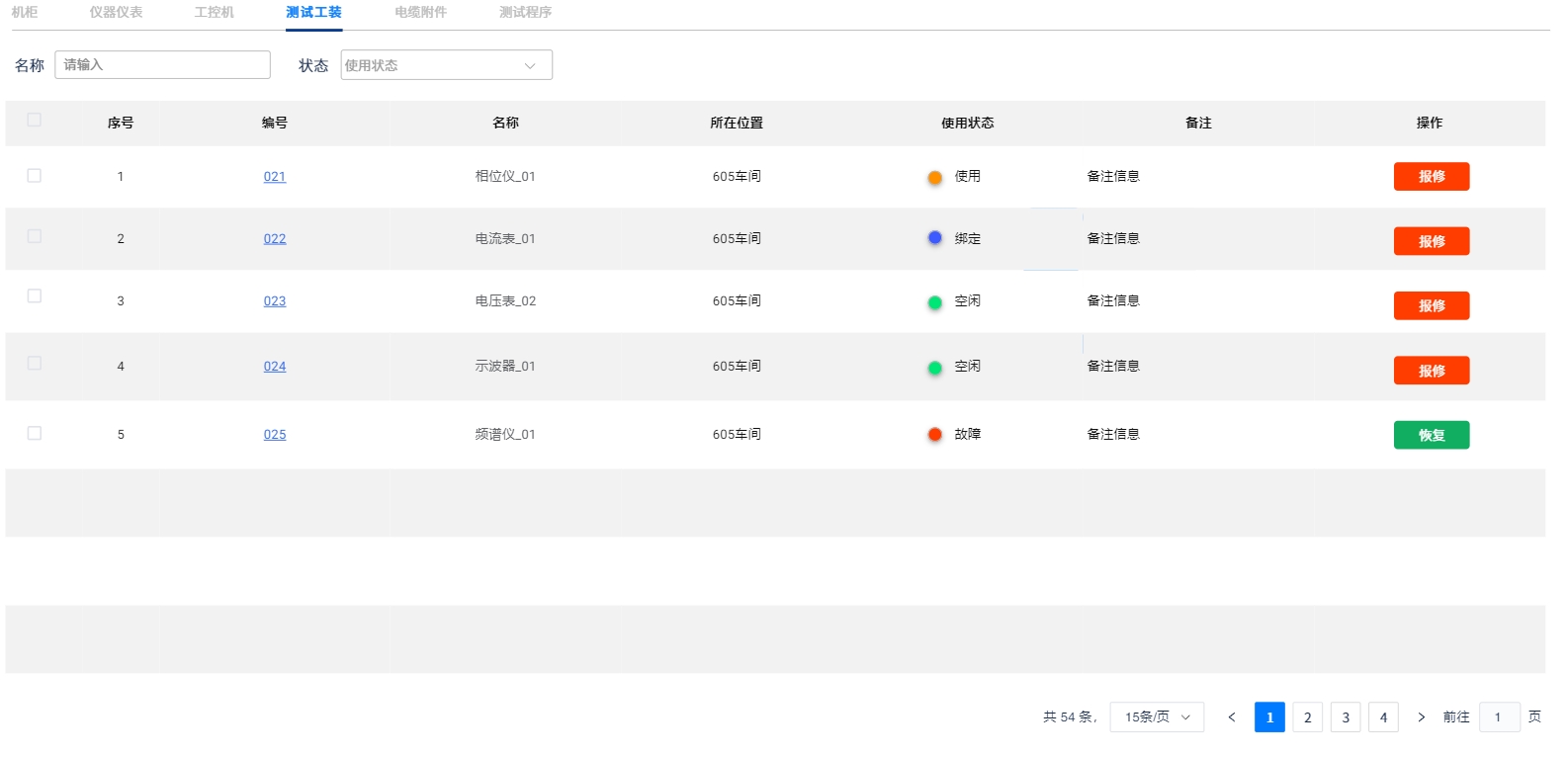
Task: Click the next page arrow in pagination
Action: 1421,717
